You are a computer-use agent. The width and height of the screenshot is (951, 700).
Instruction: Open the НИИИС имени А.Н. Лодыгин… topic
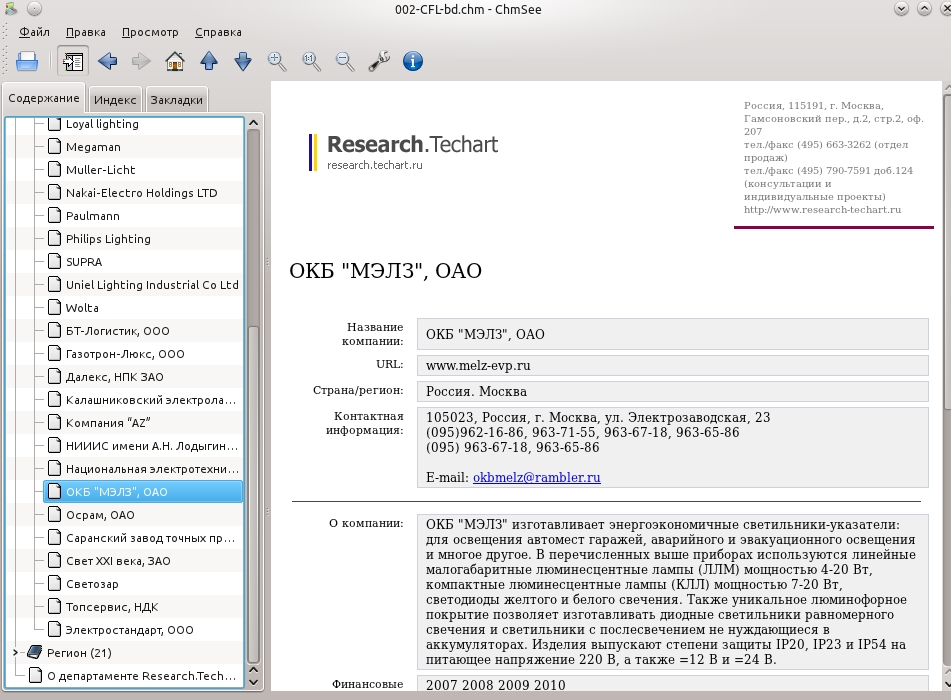click(x=152, y=446)
